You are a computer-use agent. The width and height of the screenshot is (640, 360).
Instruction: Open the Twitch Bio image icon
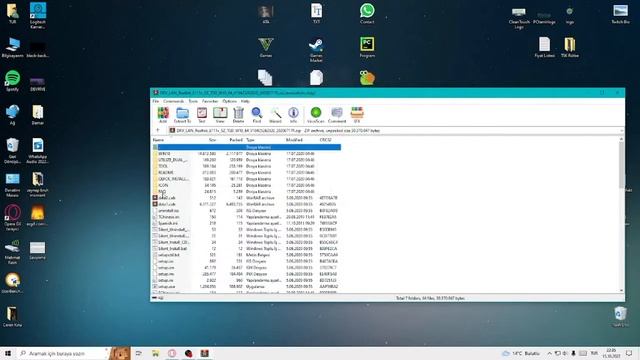[620, 13]
